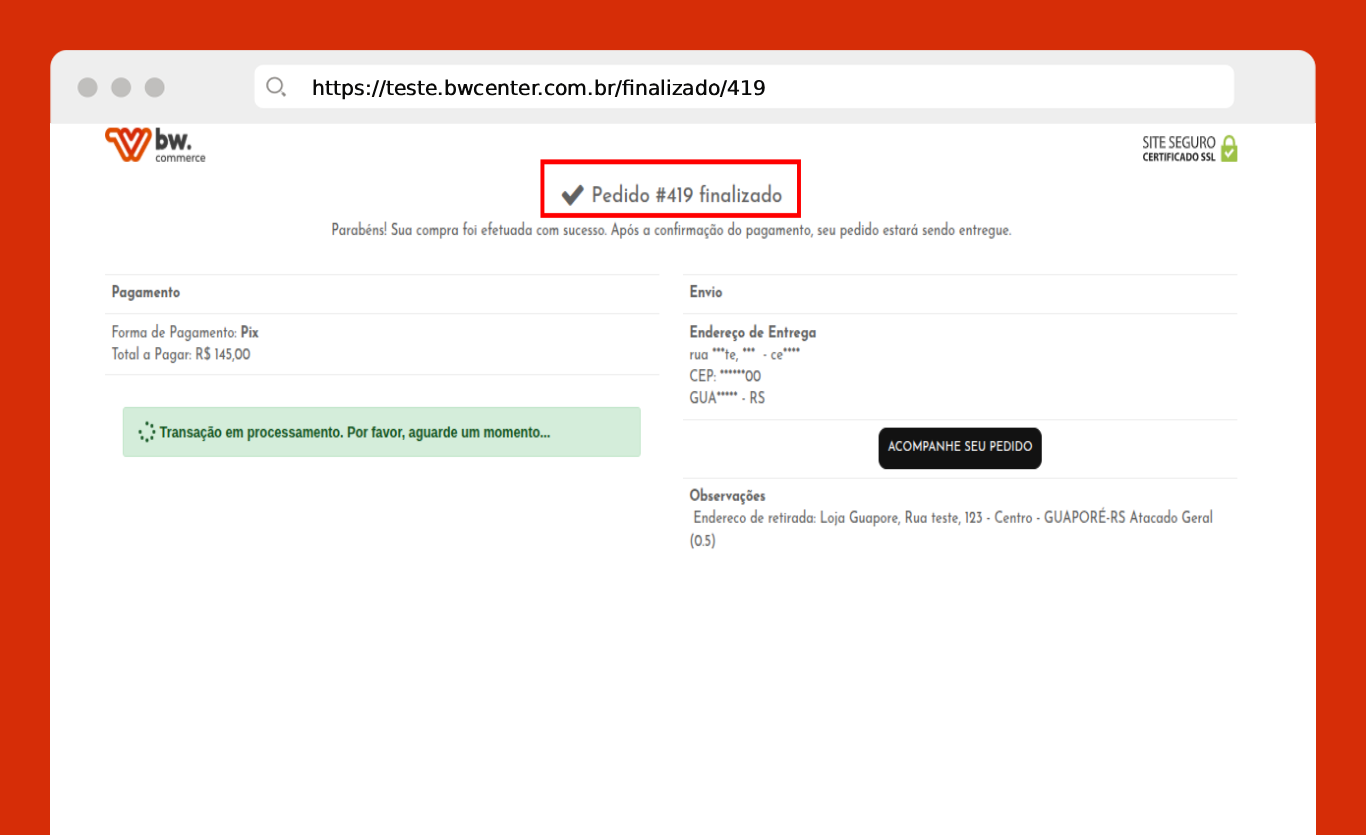Screen dimensions: 1366x835
Task: Click the Transação em processamento message
Action: click(x=355, y=433)
